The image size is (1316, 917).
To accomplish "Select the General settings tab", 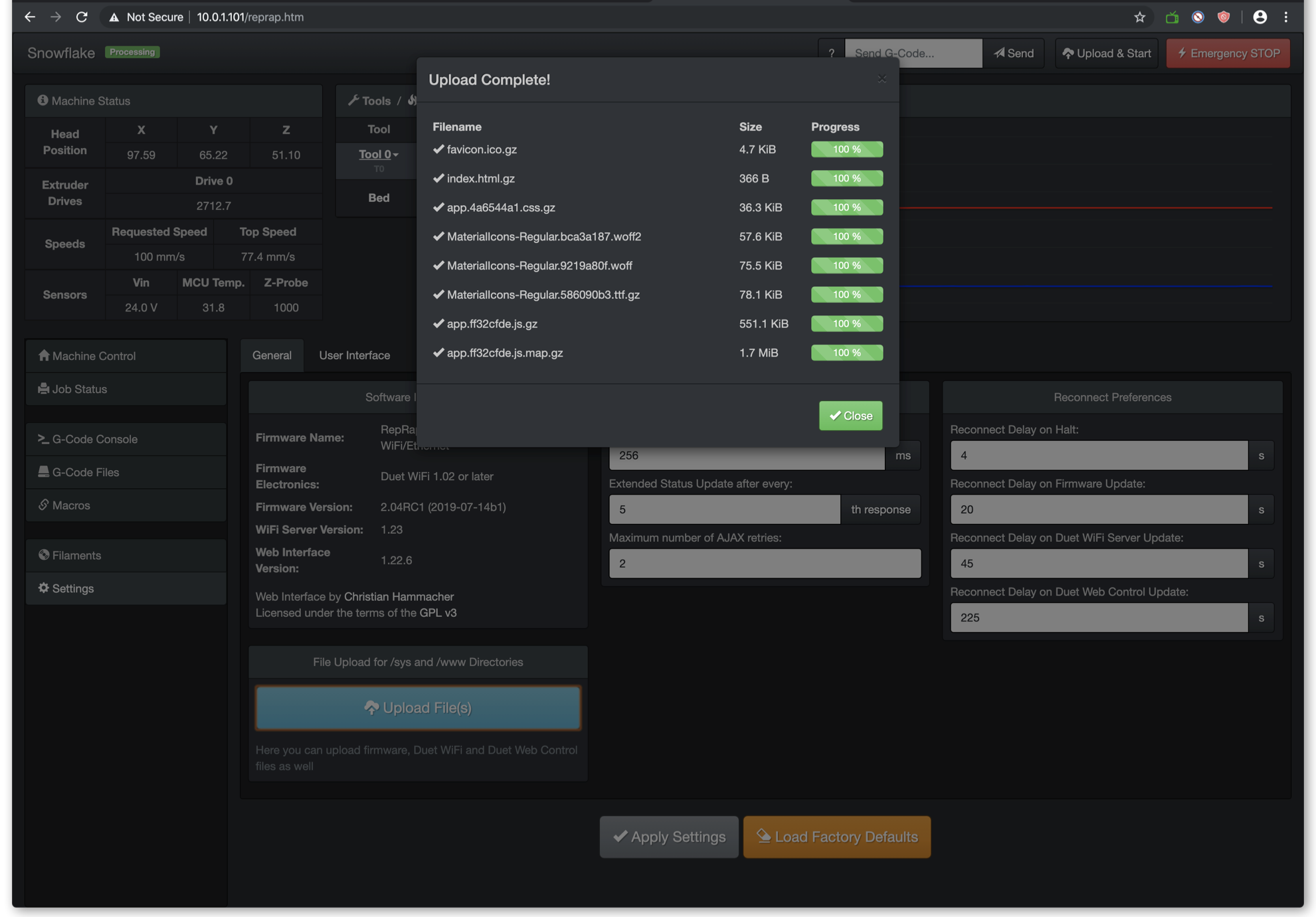I will click(x=272, y=355).
